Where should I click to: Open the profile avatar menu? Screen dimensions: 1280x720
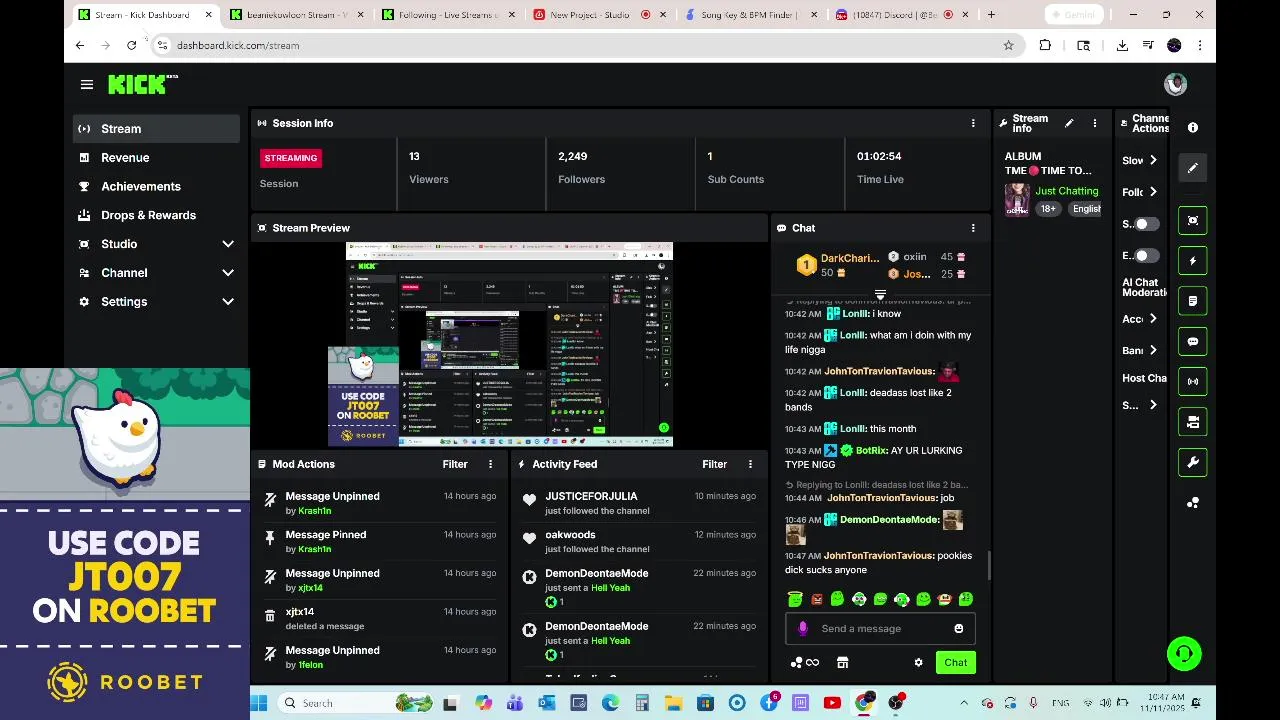point(1175,85)
